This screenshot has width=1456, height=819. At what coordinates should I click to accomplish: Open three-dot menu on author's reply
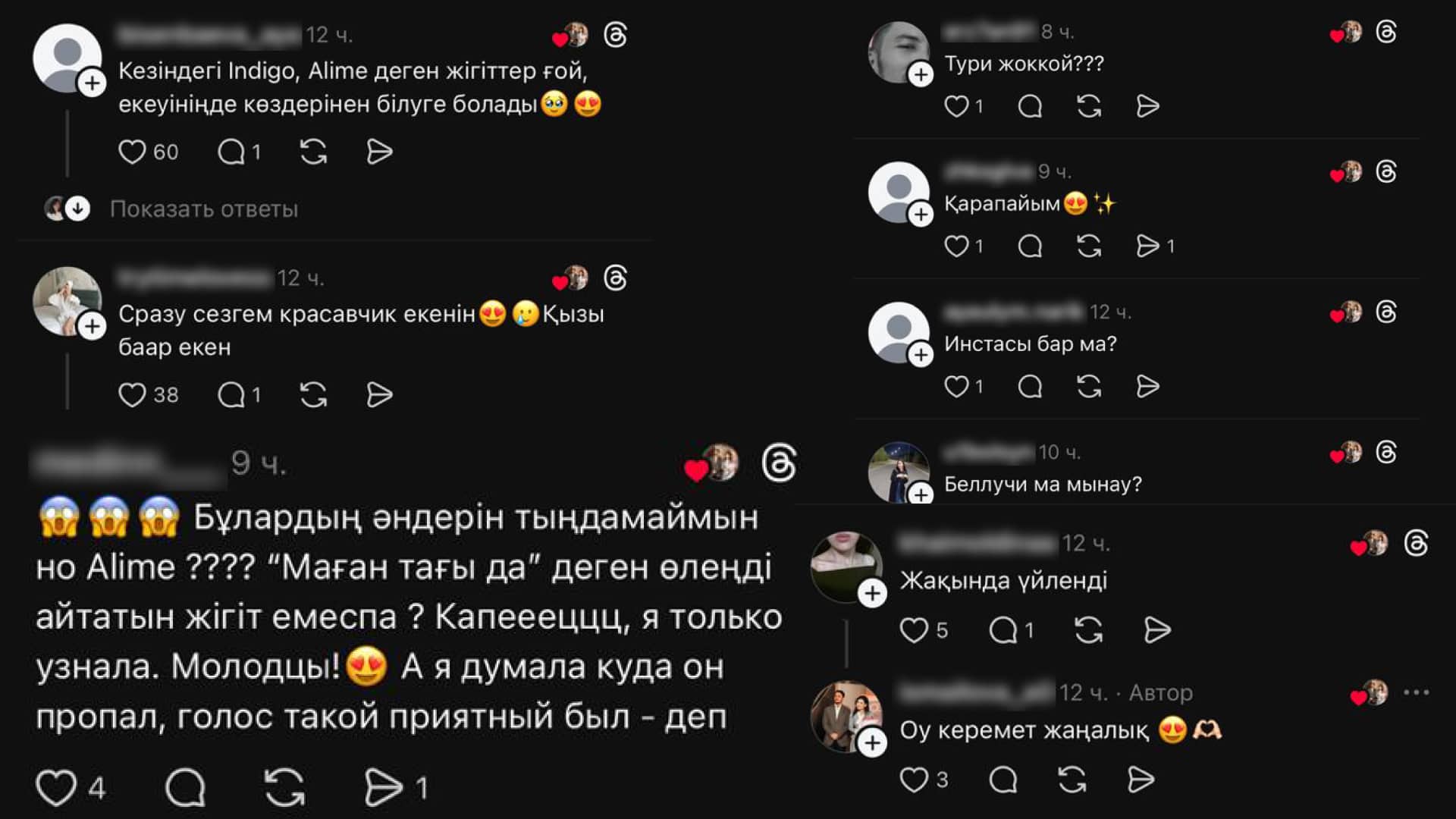point(1416,692)
